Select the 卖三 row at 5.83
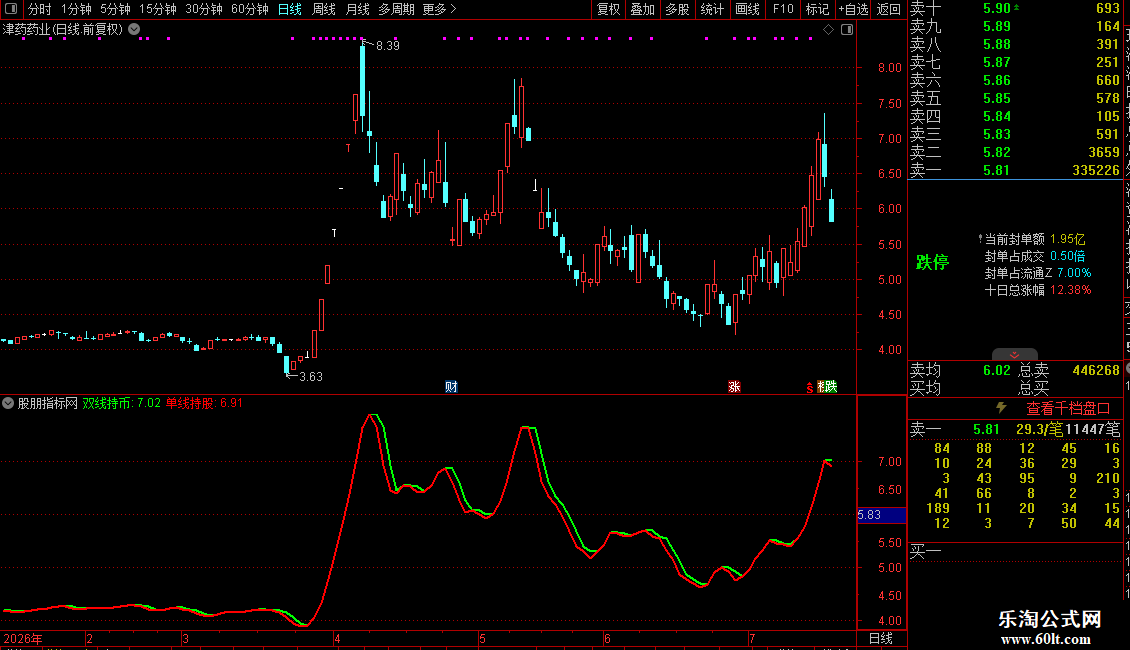Image resolution: width=1130 pixels, height=650 pixels. point(1015,134)
